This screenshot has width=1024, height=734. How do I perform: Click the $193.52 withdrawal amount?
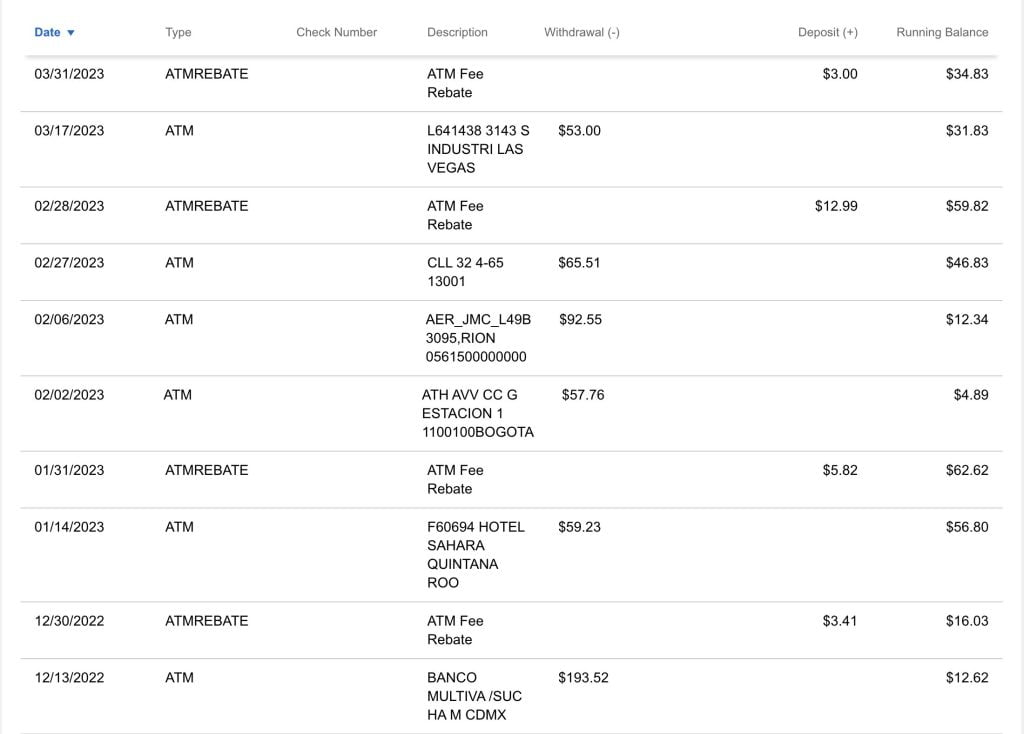(x=583, y=678)
